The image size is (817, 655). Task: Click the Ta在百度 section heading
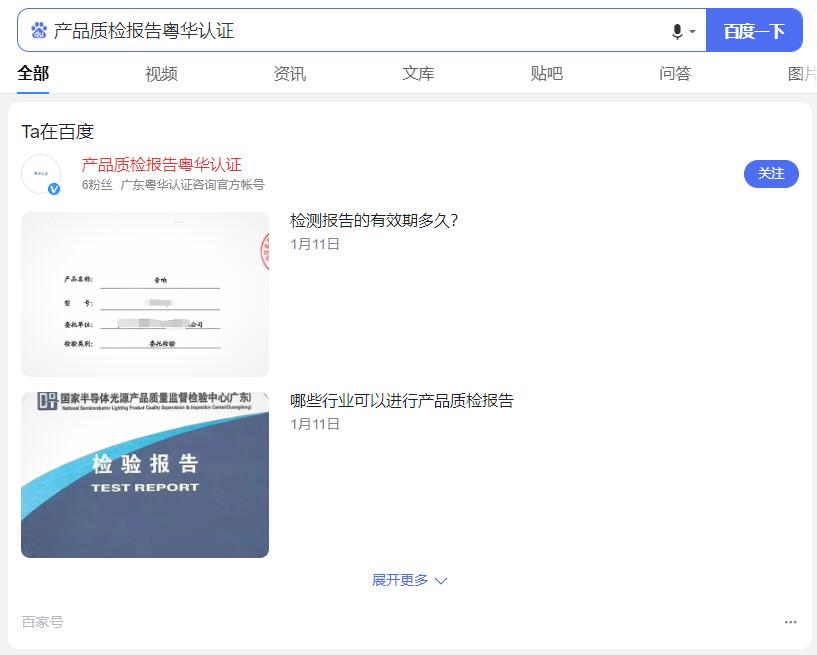coord(57,131)
